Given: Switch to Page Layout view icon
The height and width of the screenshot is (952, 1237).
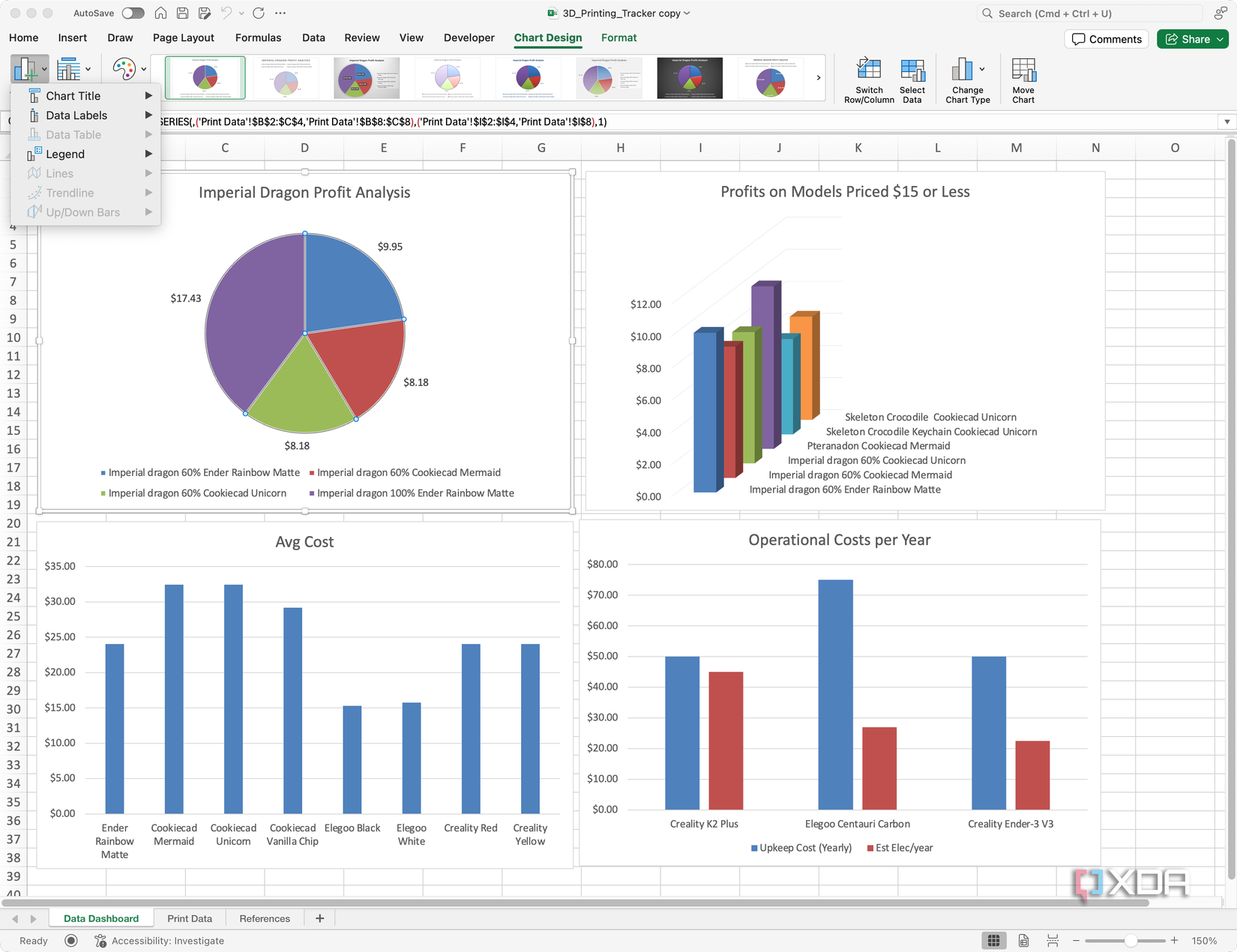Looking at the screenshot, I should (1023, 940).
